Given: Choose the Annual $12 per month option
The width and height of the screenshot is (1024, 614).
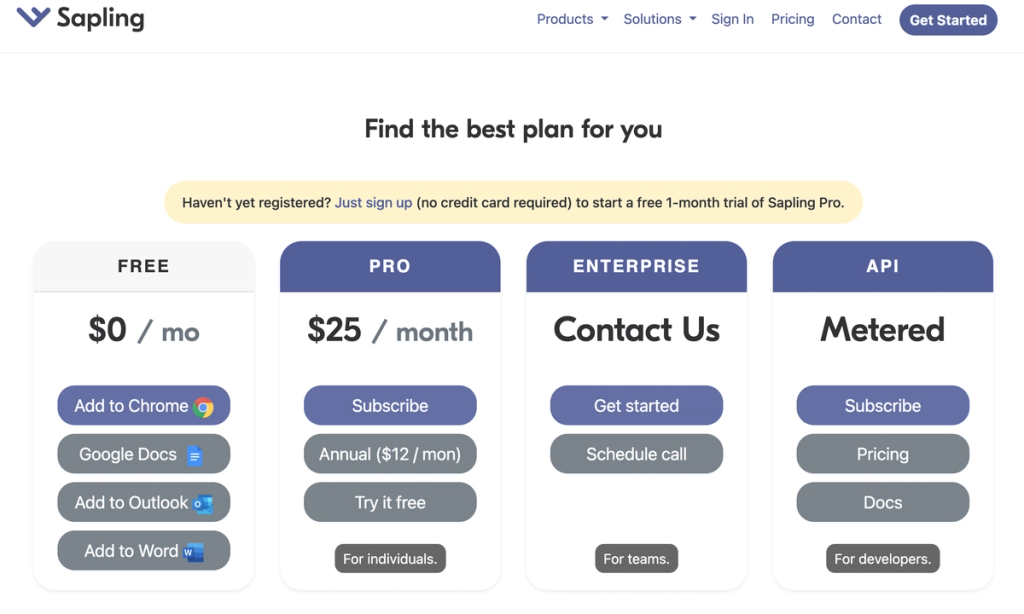Looking at the screenshot, I should (390, 453).
